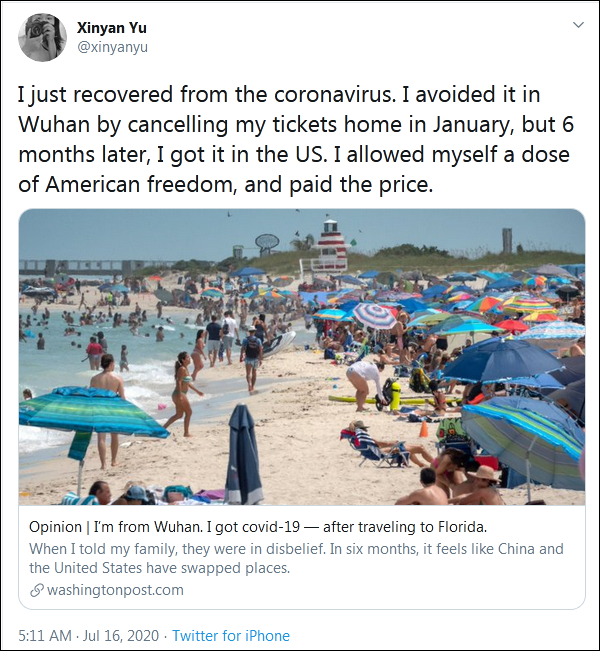
Task: Click the @xinyanyu handle
Action: coord(112,47)
